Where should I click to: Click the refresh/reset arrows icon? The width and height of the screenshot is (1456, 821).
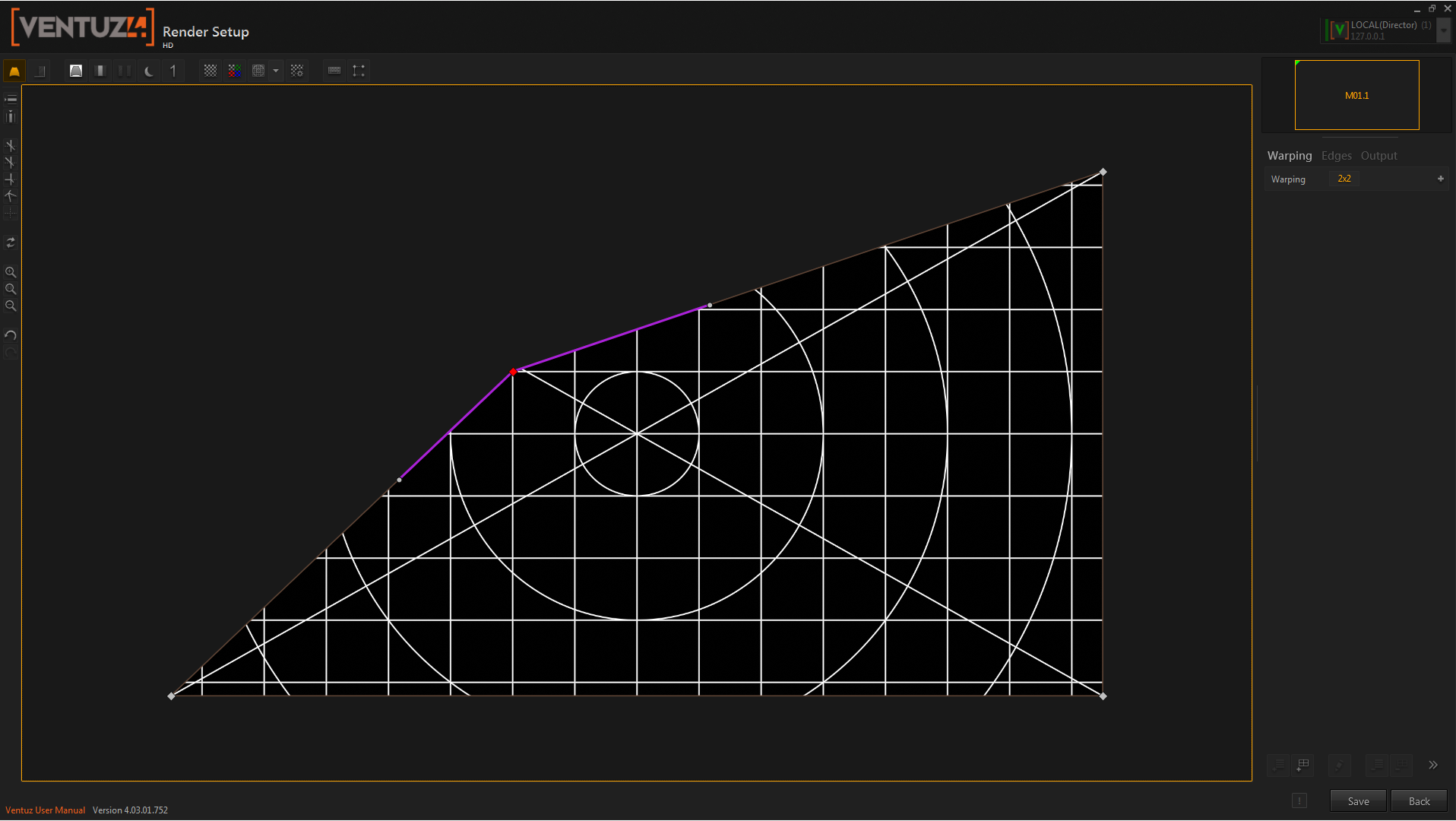point(11,242)
